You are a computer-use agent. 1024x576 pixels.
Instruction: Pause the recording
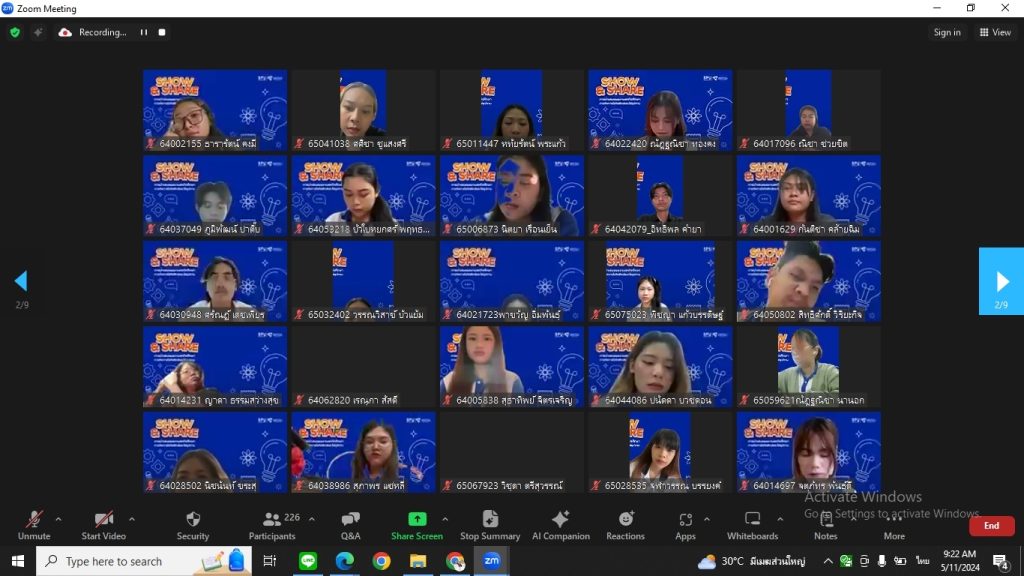tap(144, 32)
